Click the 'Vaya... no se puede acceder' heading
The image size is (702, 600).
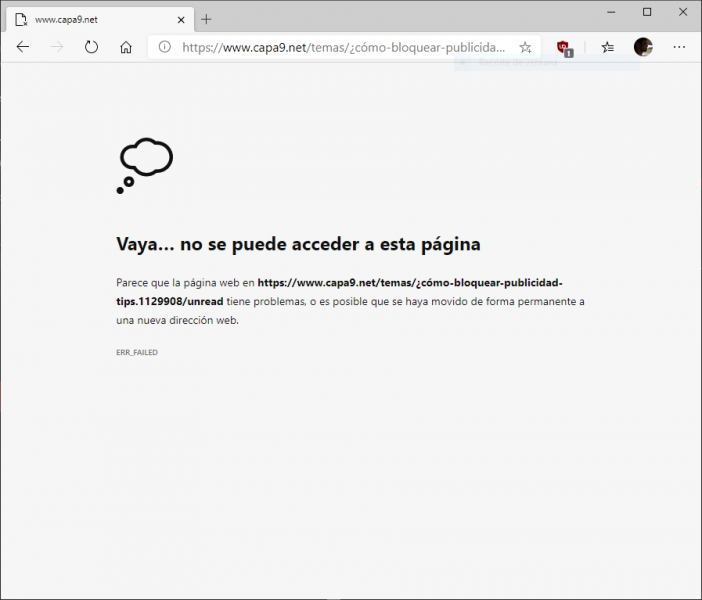pyautogui.click(x=298, y=244)
